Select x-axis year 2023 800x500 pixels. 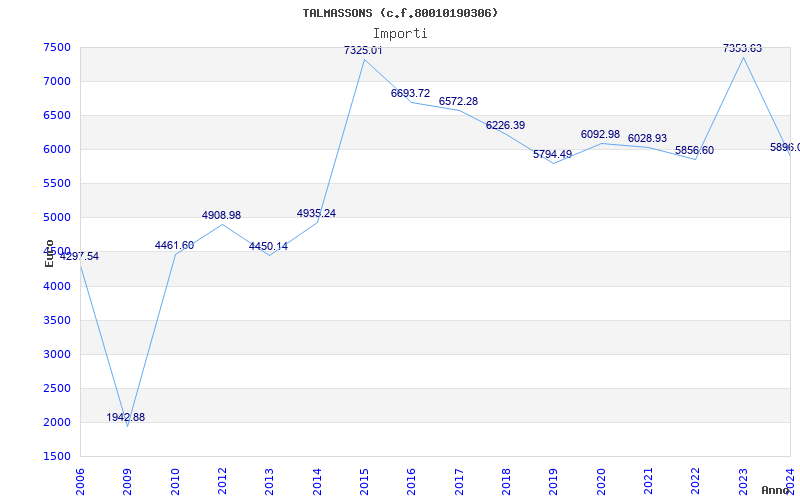point(743,481)
